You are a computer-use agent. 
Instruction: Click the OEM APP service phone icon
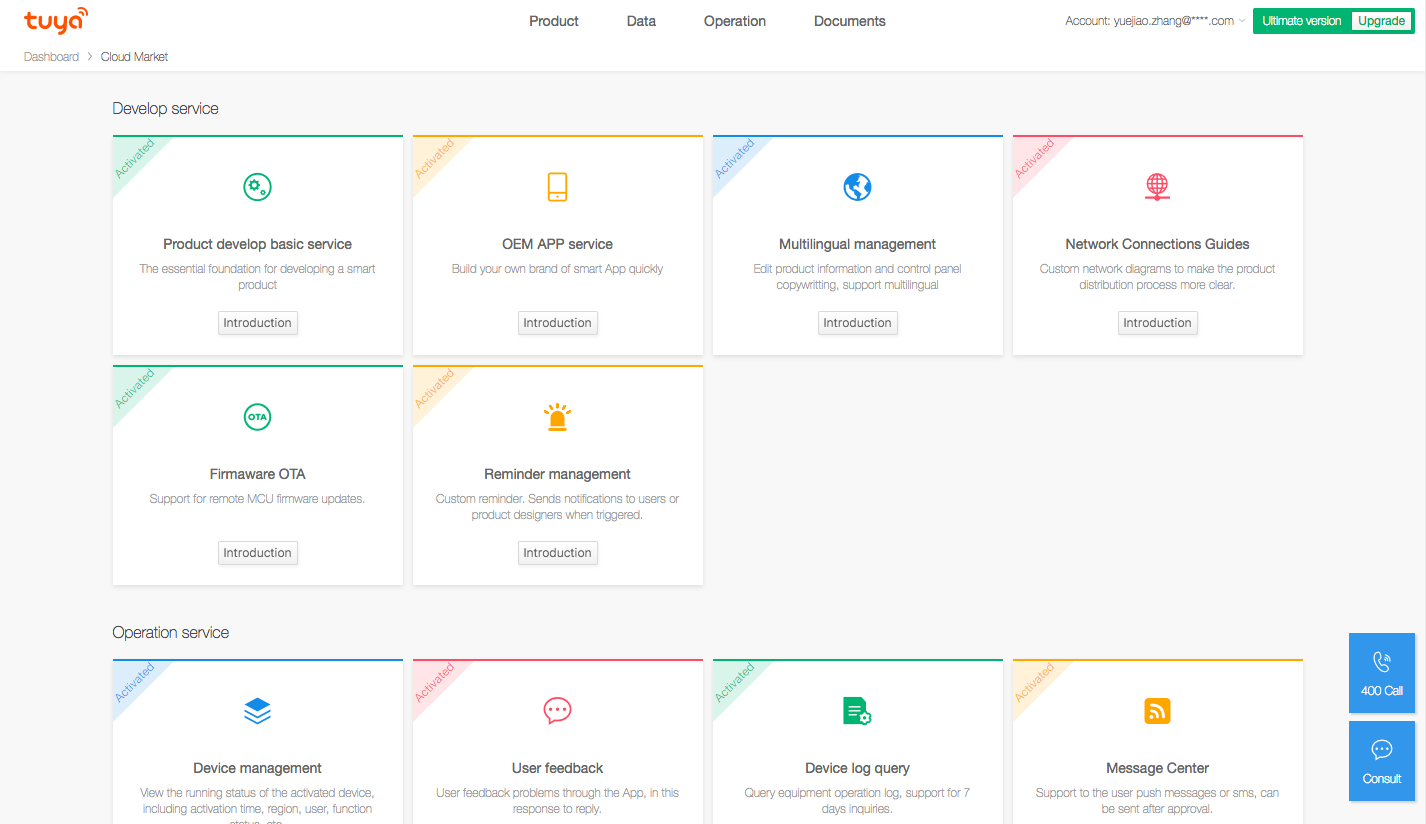point(557,187)
